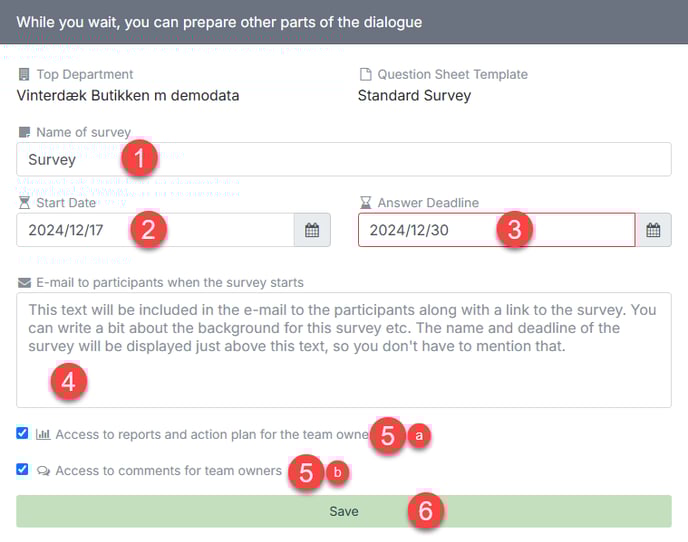The image size is (688, 542).
Task: Focus the Name of survey text field
Action: 344,159
